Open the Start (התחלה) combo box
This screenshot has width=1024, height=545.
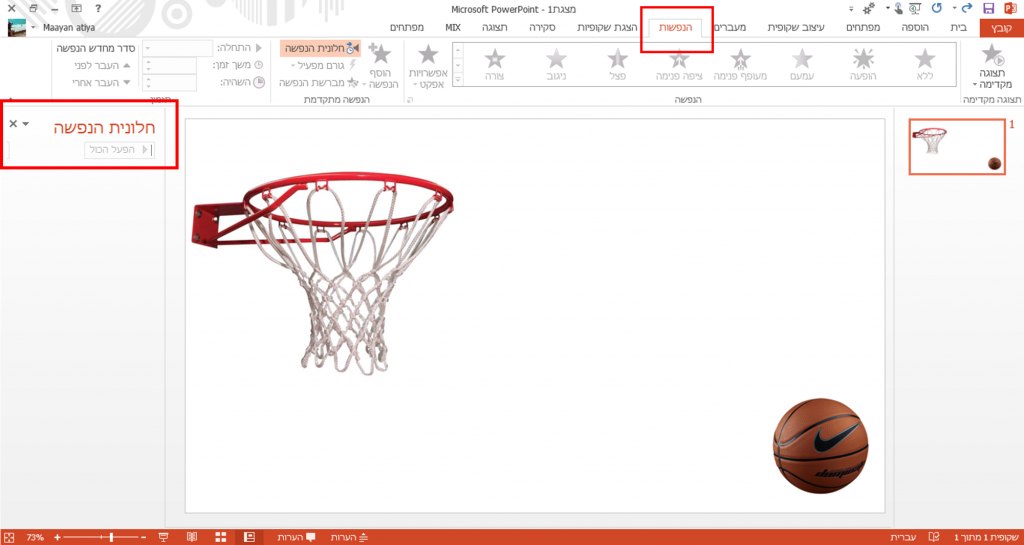click(x=178, y=48)
